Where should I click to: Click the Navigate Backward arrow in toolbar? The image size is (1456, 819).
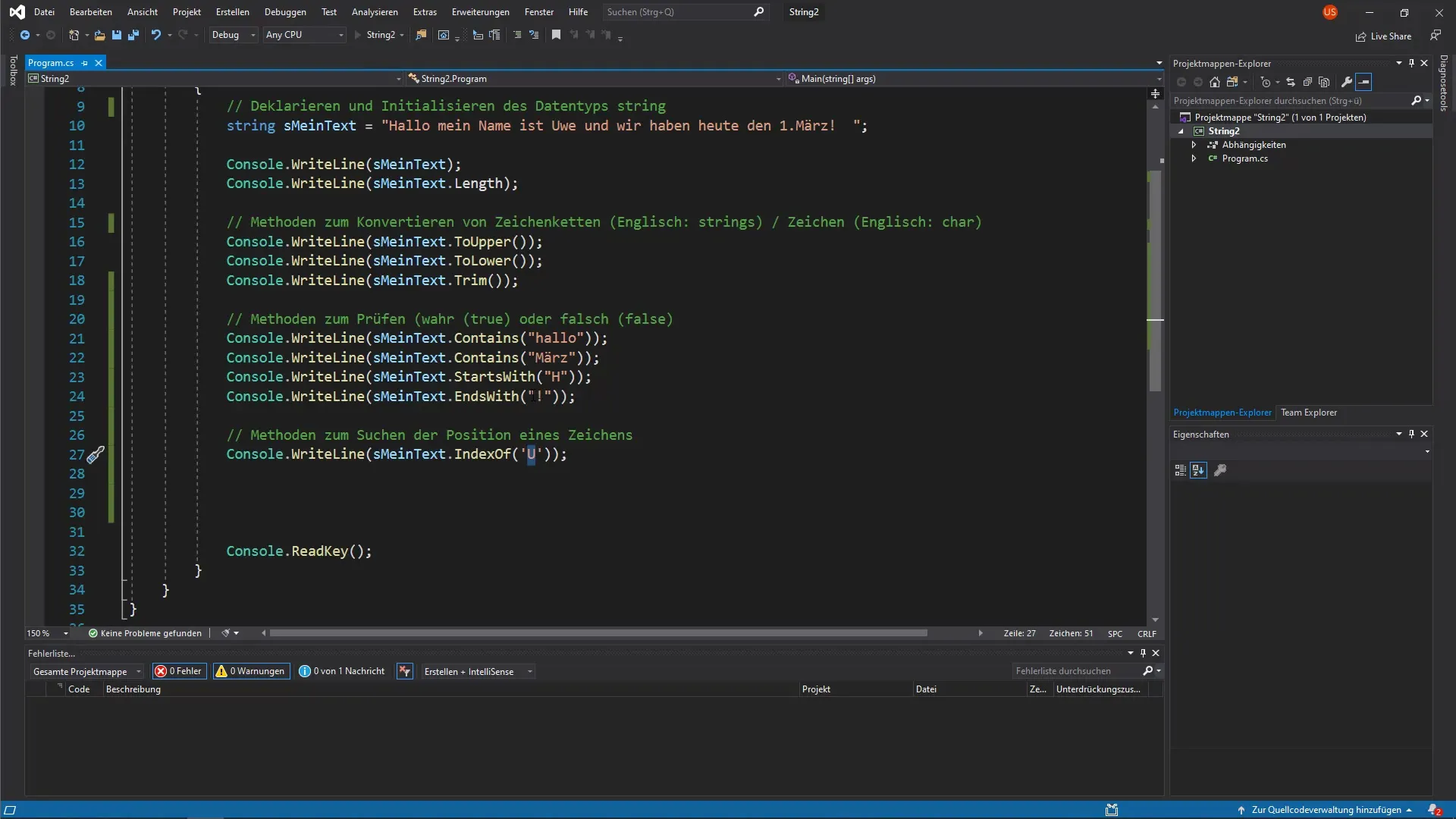point(25,35)
